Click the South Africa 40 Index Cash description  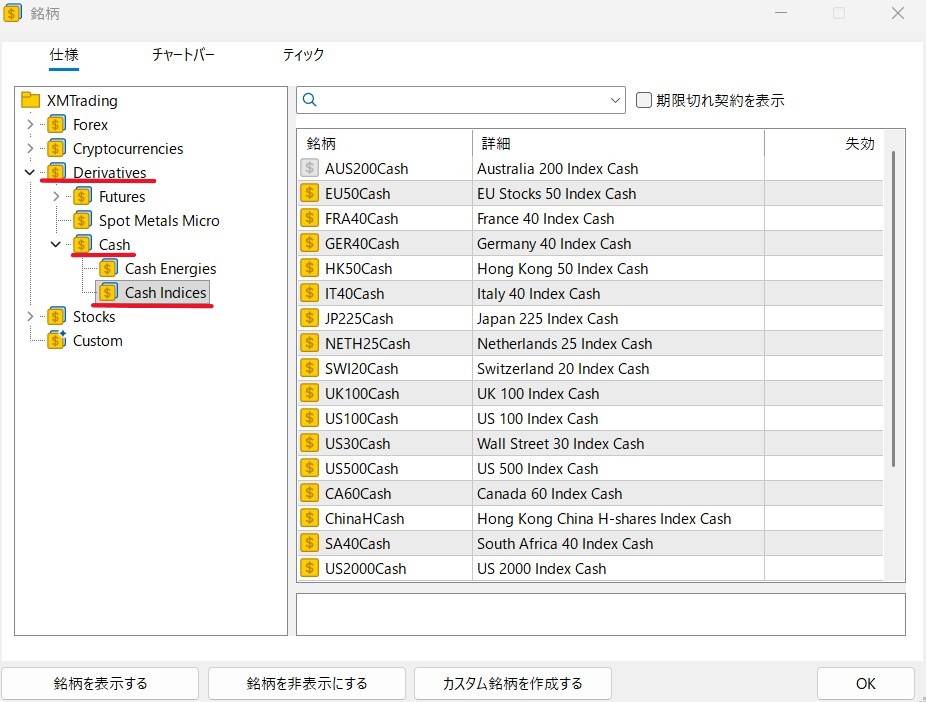point(565,544)
